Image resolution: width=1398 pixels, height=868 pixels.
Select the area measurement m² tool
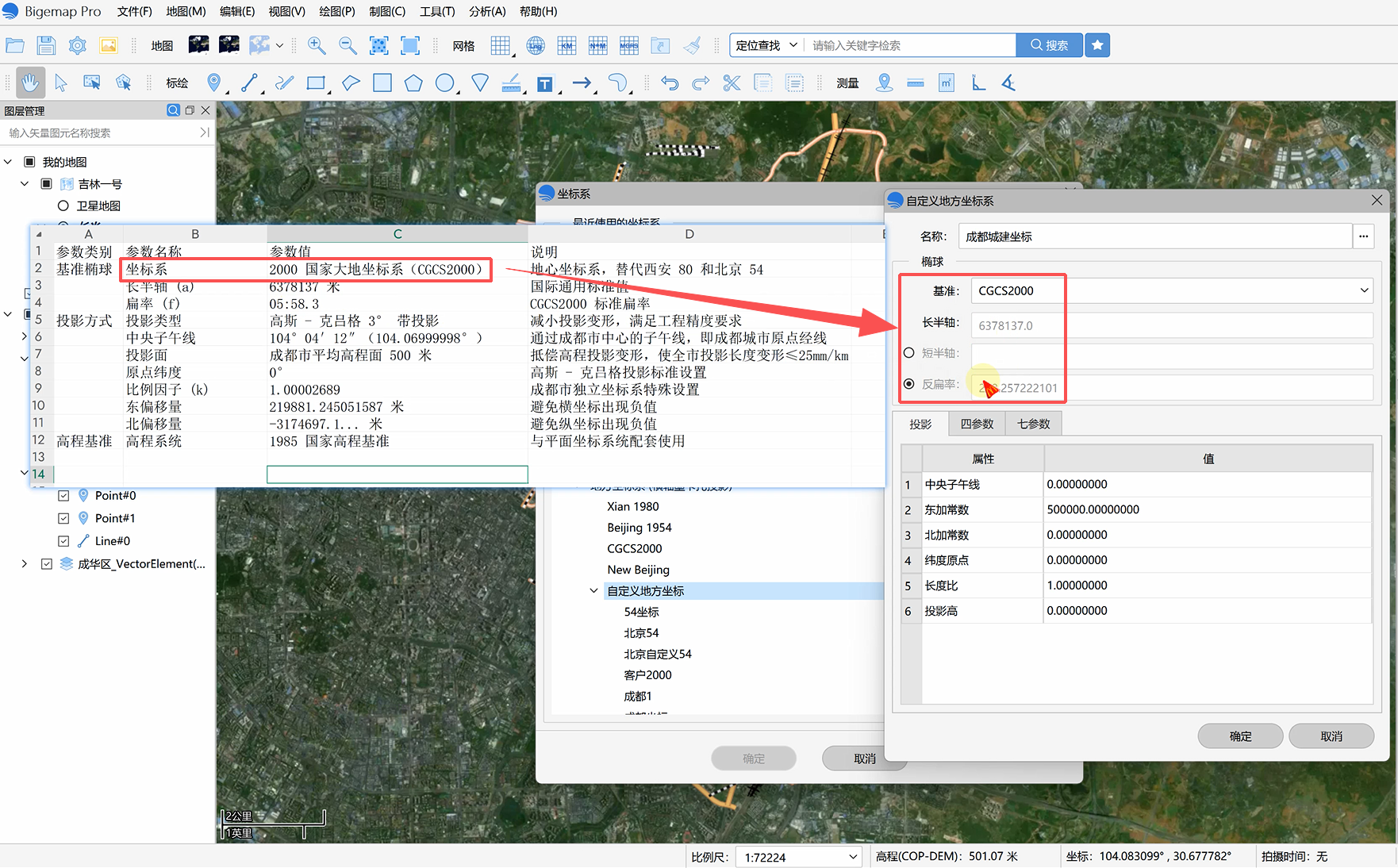(x=947, y=83)
